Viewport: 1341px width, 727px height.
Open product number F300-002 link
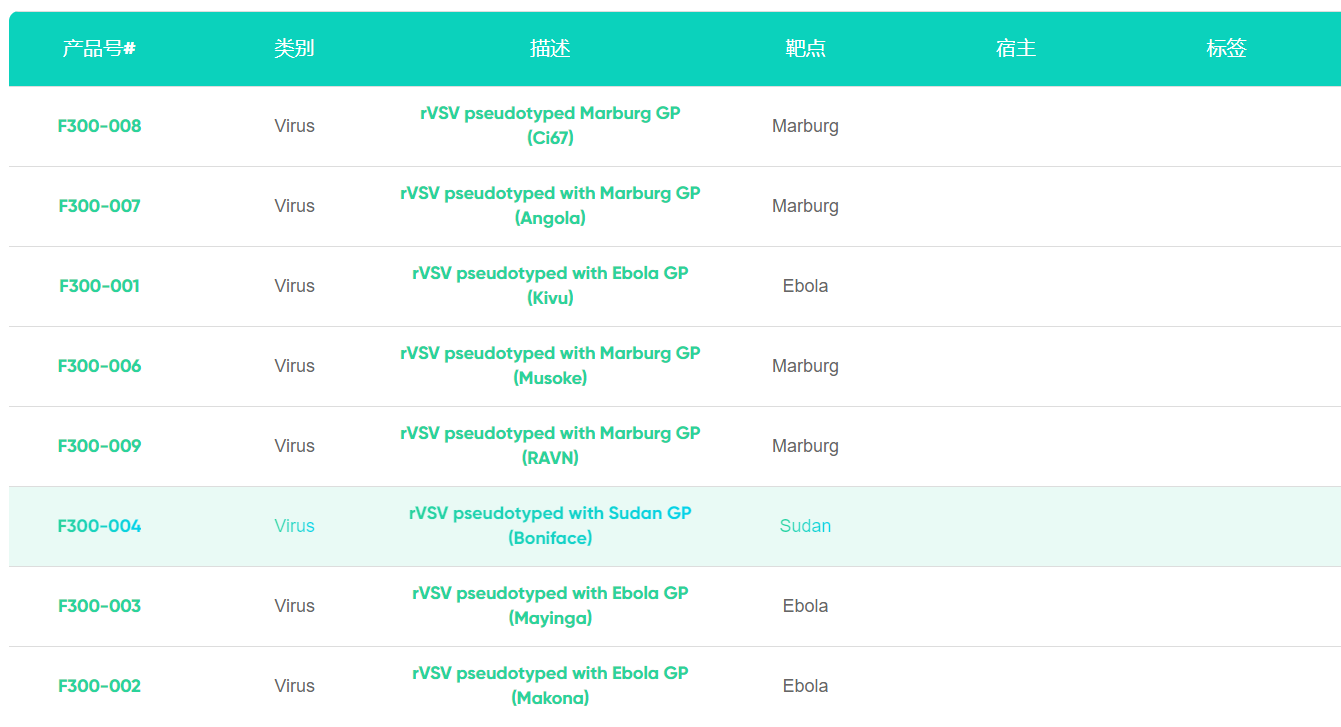(99, 686)
